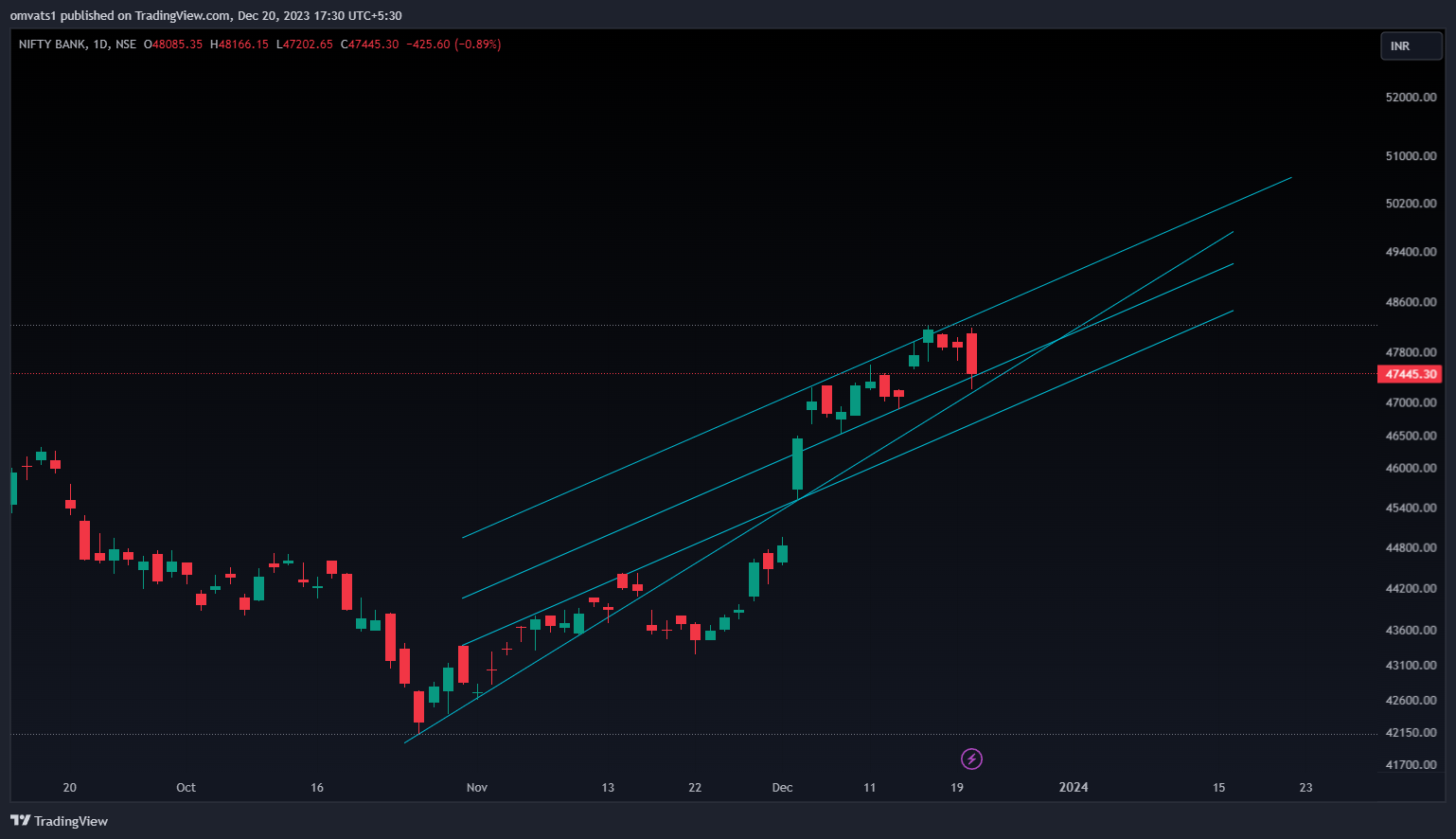
Task: Click the Dec label on time axis
Action: pos(782,788)
